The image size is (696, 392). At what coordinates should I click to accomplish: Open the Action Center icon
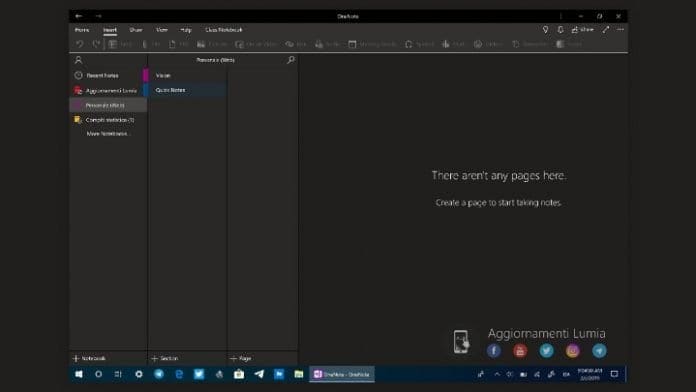pyautogui.click(x=614, y=374)
